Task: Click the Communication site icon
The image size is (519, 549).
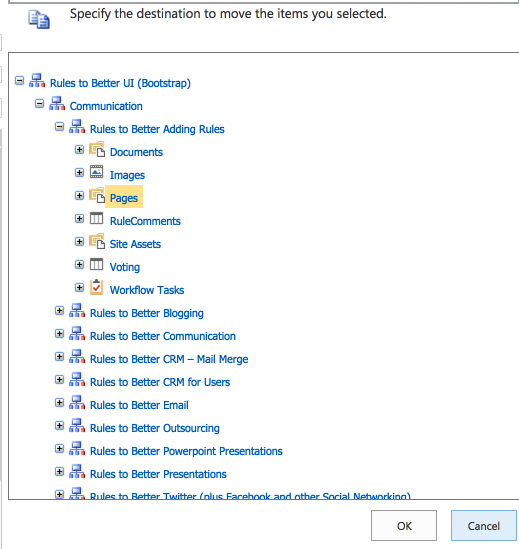Action: point(57,103)
